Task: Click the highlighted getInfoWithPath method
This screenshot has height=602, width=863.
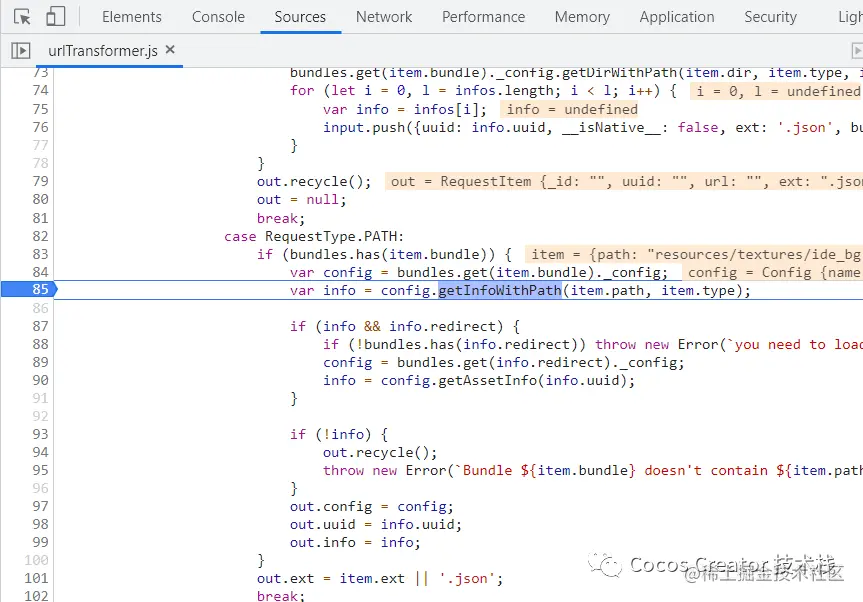Action: pos(500,290)
